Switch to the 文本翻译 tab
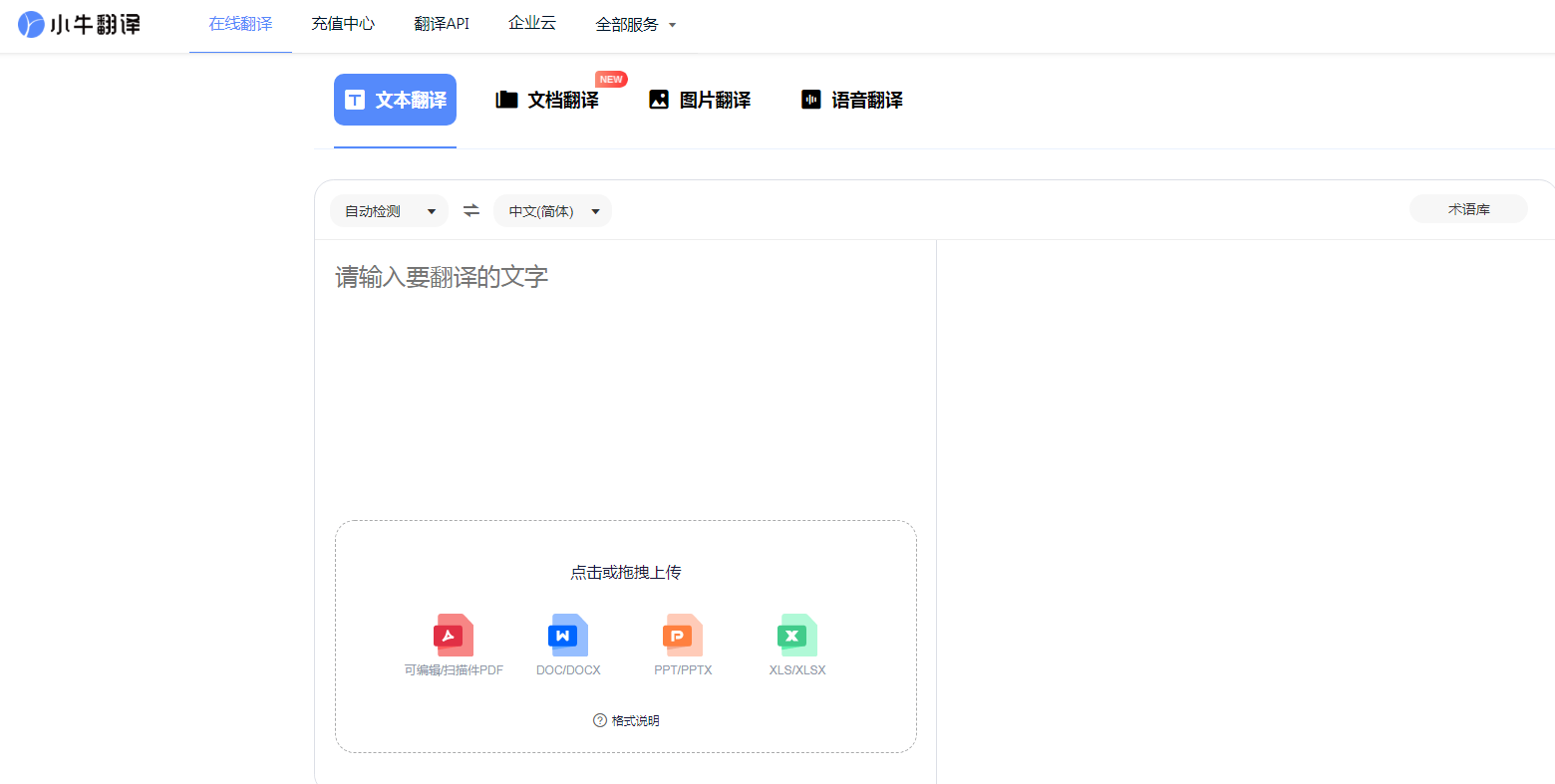This screenshot has width=1555, height=784. point(395,99)
